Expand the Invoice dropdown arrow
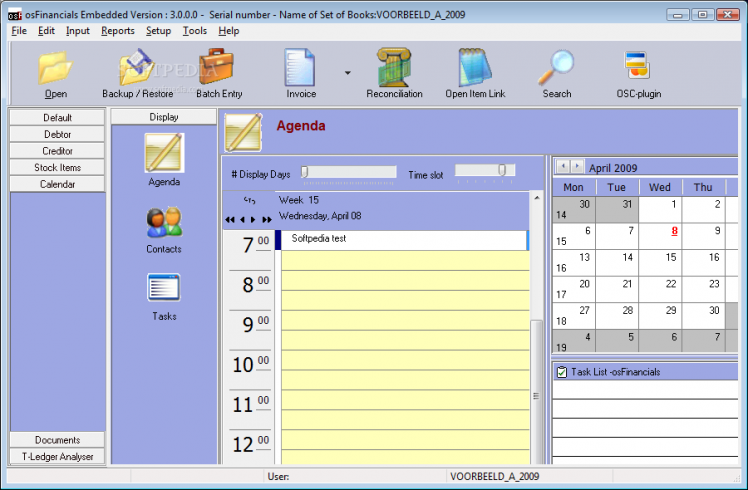 [348, 73]
